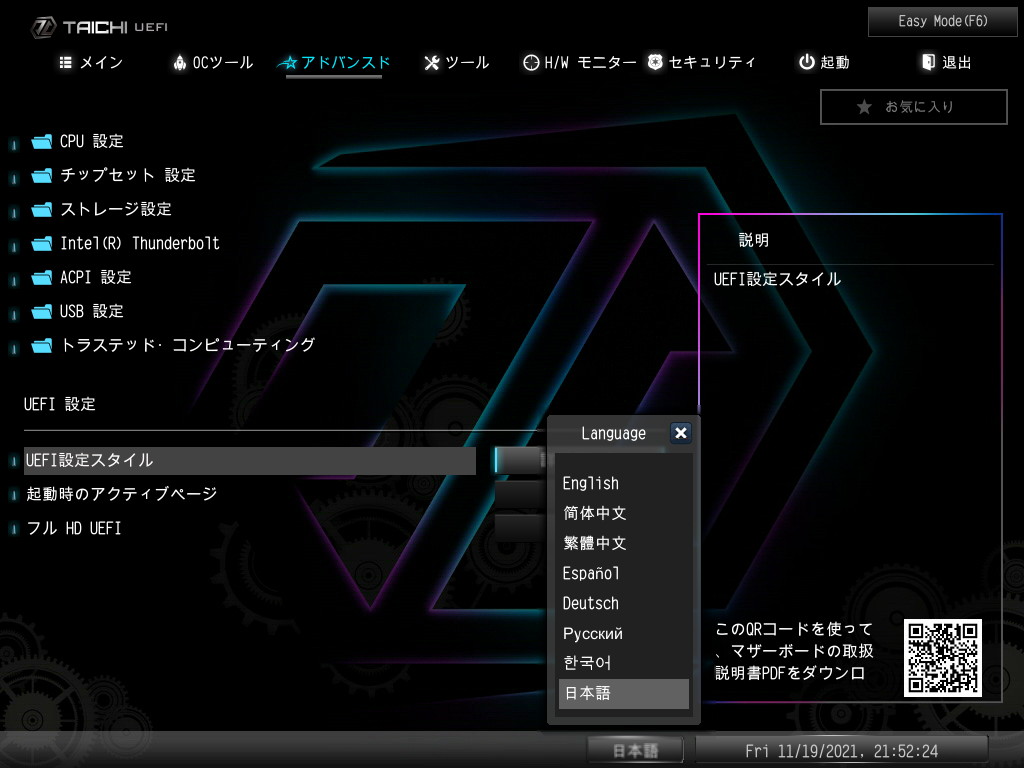Open the UEFI設定スタイル value dropdown
The width and height of the screenshot is (1024, 768).
[x=520, y=460]
